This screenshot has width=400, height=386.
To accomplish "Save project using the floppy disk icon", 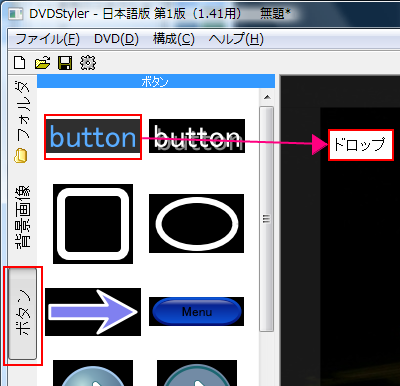I will coord(65,63).
